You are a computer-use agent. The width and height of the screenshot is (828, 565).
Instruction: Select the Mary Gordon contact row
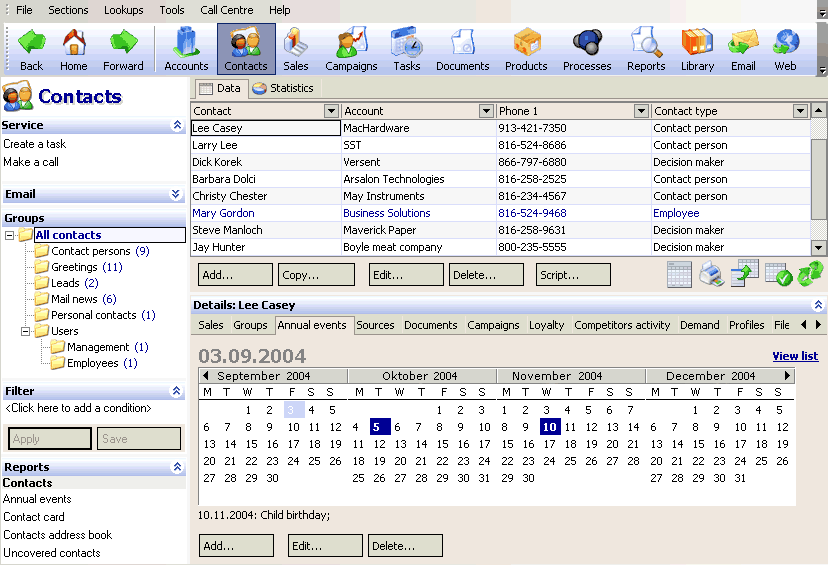(500, 213)
